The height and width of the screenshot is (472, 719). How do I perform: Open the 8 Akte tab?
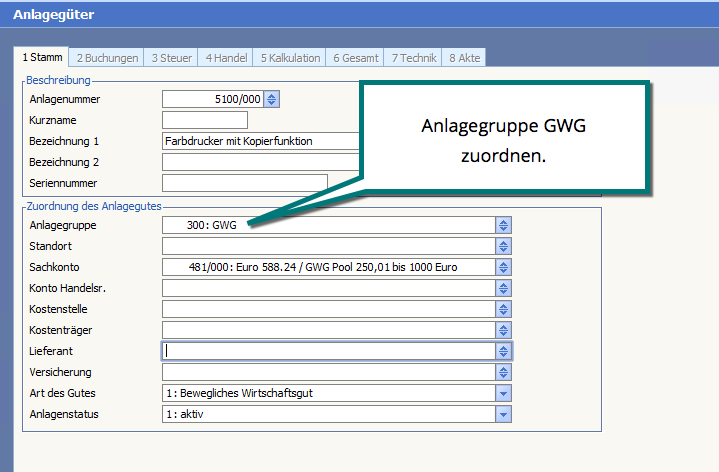(x=465, y=58)
